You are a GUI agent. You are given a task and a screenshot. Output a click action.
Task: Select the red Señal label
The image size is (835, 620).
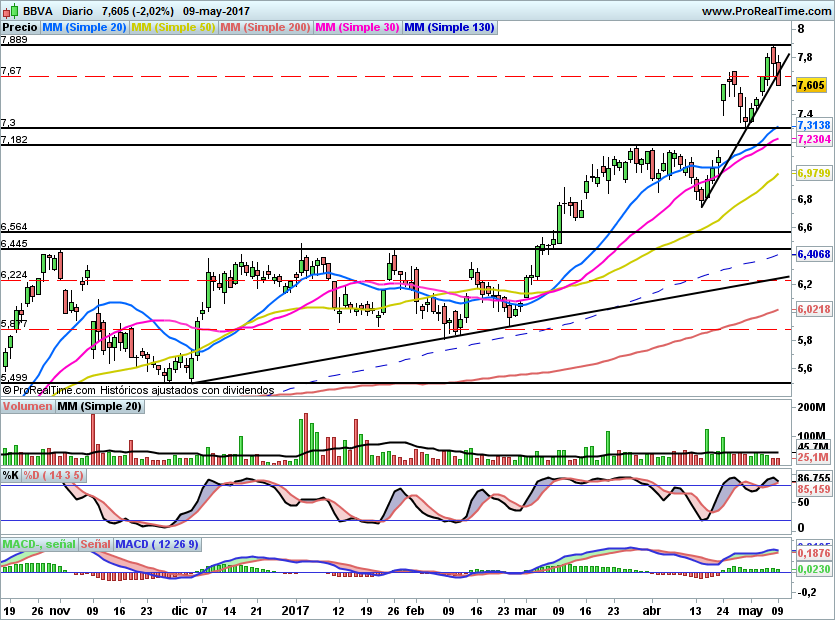click(95, 544)
